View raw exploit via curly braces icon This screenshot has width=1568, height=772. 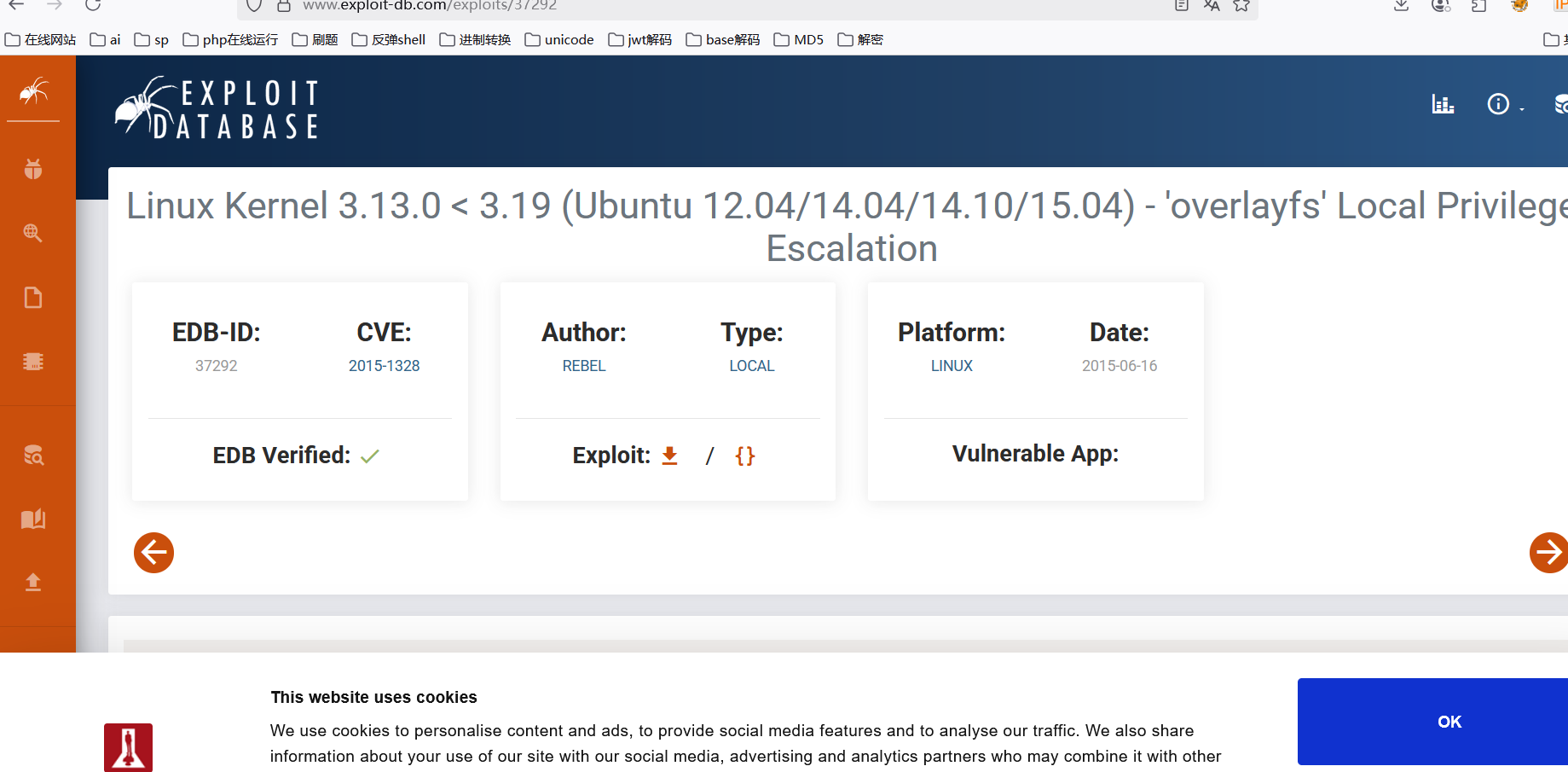(x=745, y=456)
